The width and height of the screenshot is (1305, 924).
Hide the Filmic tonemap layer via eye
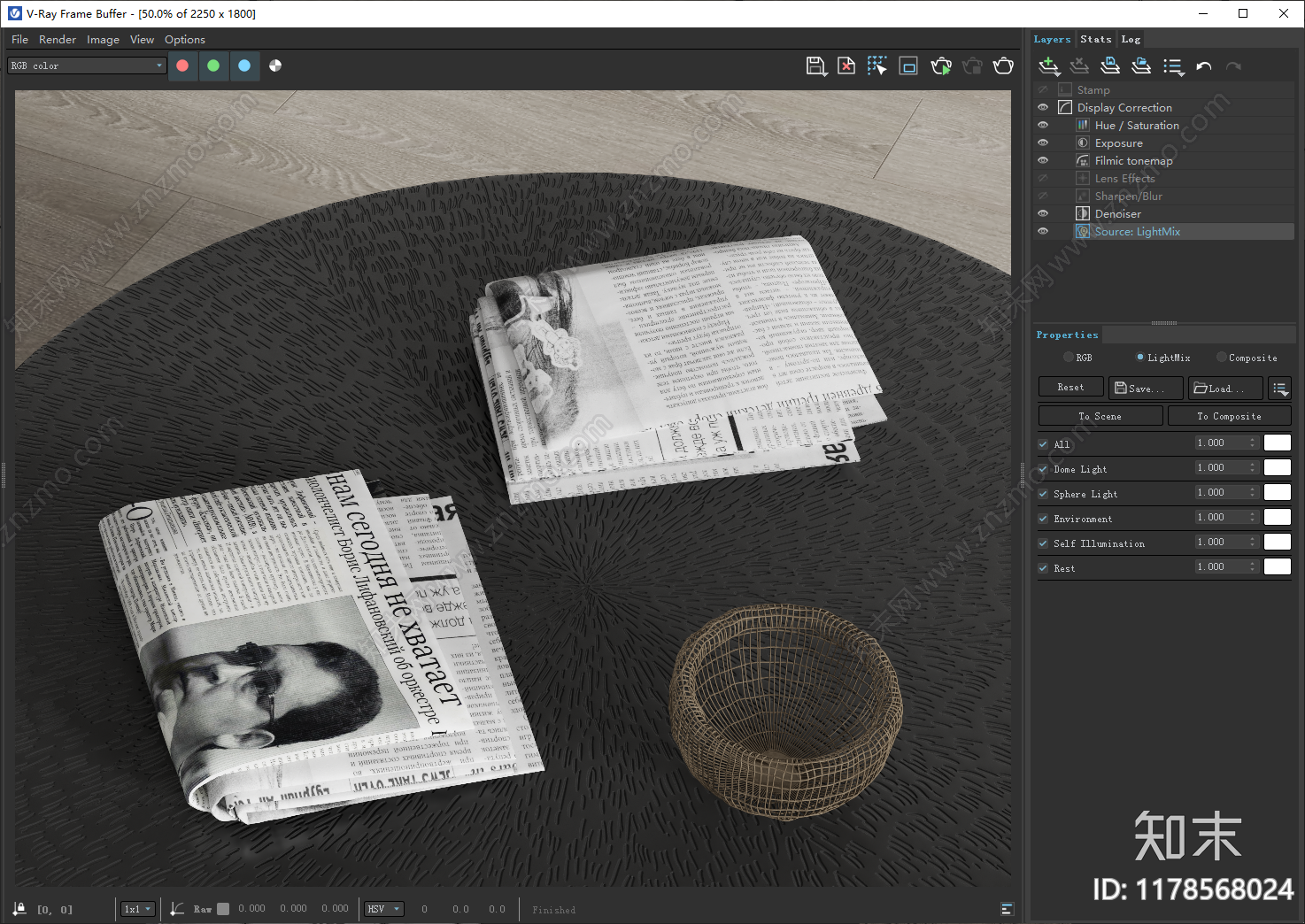click(1043, 160)
